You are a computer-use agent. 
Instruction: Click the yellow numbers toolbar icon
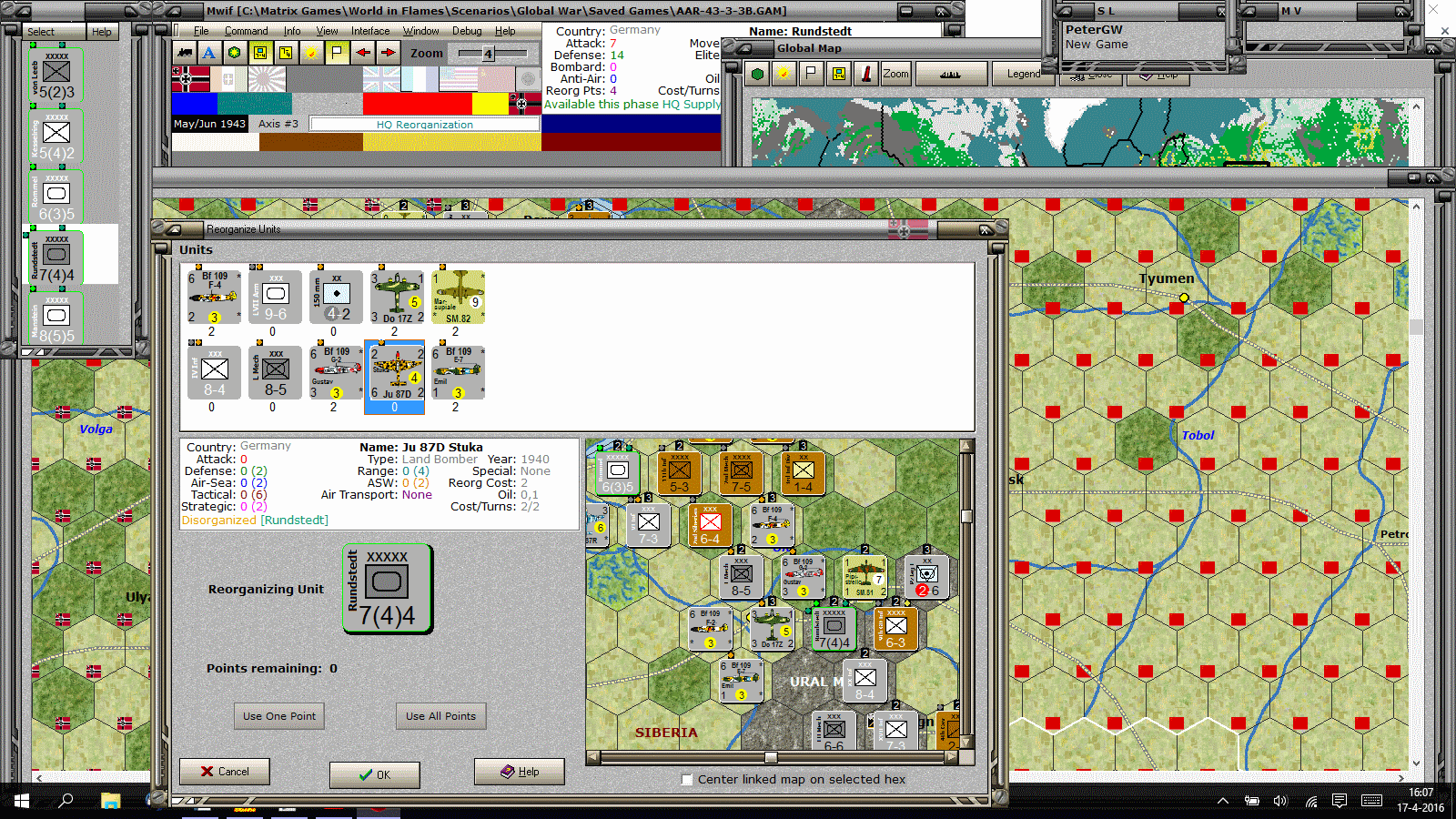[x=286, y=53]
